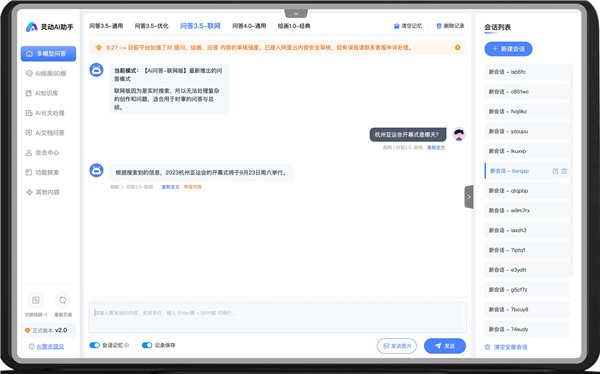The width and height of the screenshot is (600, 374).
Task: Copy full text of the user question
Action: [x=436, y=147]
